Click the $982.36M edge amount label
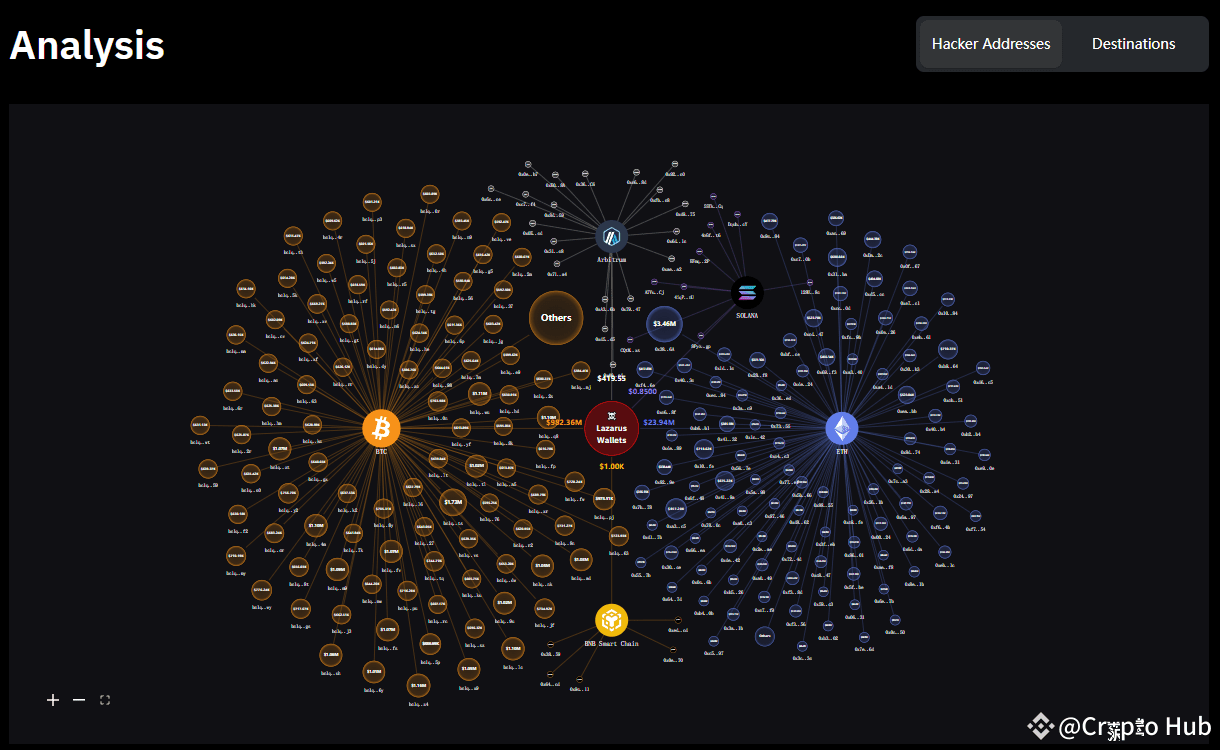 564,422
